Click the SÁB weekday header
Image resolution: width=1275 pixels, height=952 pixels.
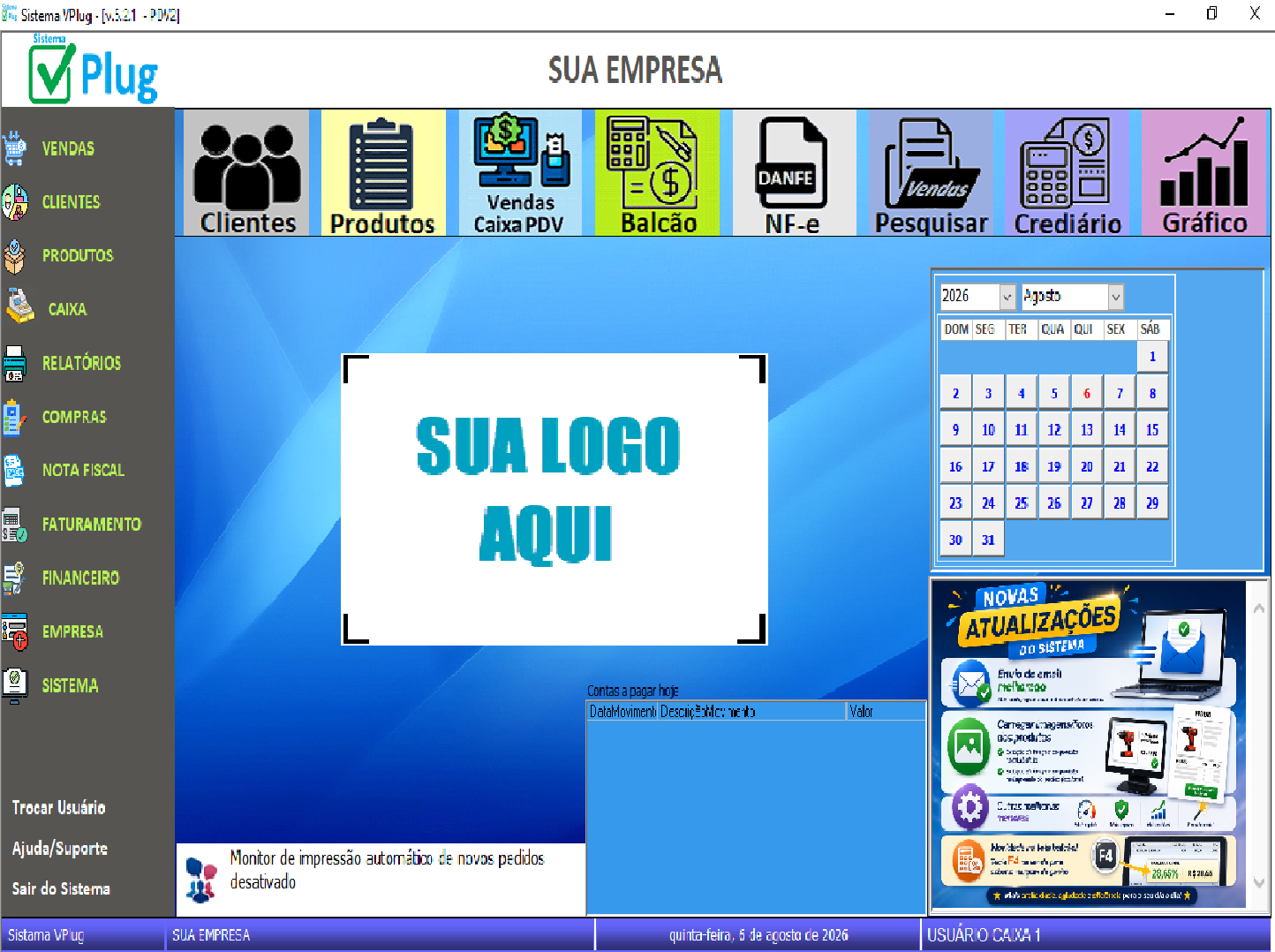(1151, 329)
